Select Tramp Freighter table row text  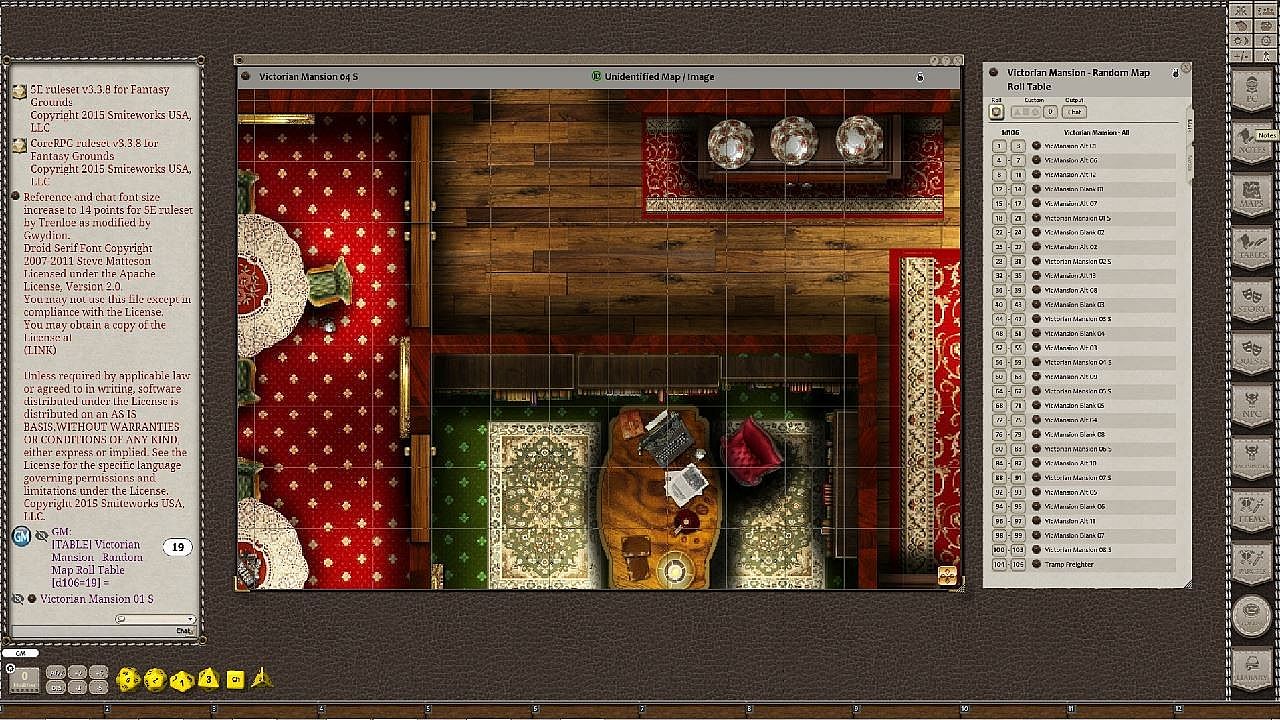point(1069,564)
